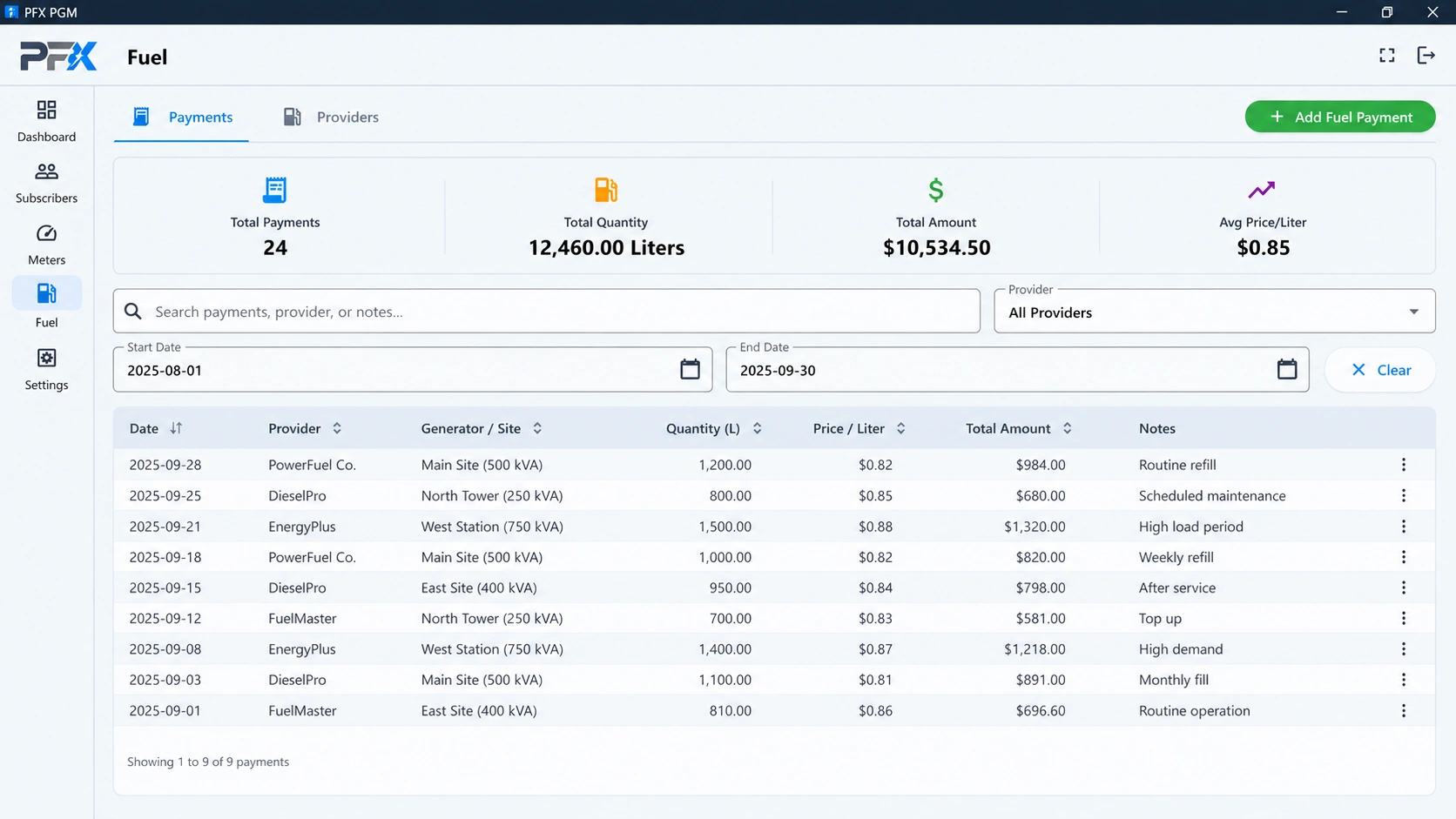Screen dimensions: 1456x819
Task: Open the End Date calendar picker
Action: [x=1287, y=369]
